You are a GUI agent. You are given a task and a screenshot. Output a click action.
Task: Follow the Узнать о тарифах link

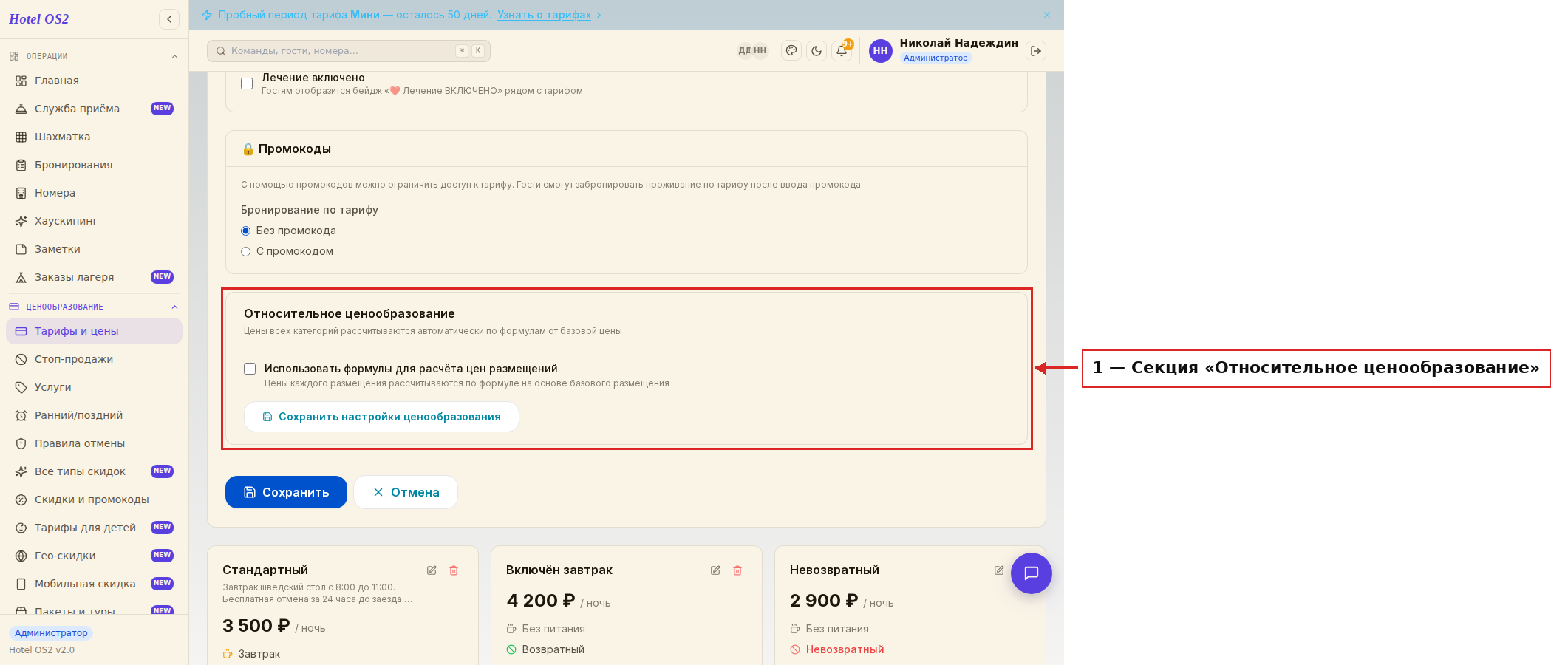point(544,15)
